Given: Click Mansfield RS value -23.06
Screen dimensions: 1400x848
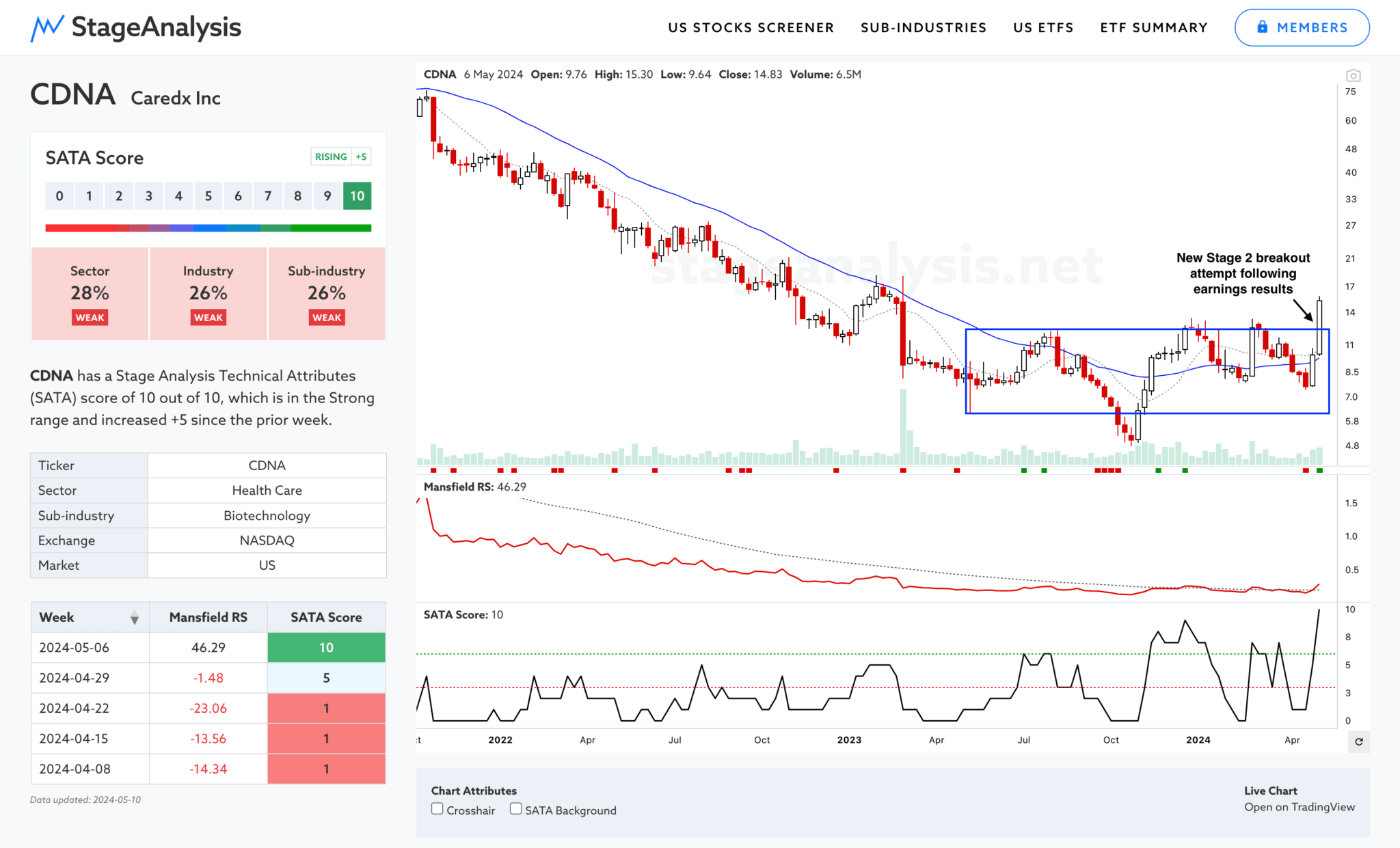Looking at the screenshot, I should [208, 708].
